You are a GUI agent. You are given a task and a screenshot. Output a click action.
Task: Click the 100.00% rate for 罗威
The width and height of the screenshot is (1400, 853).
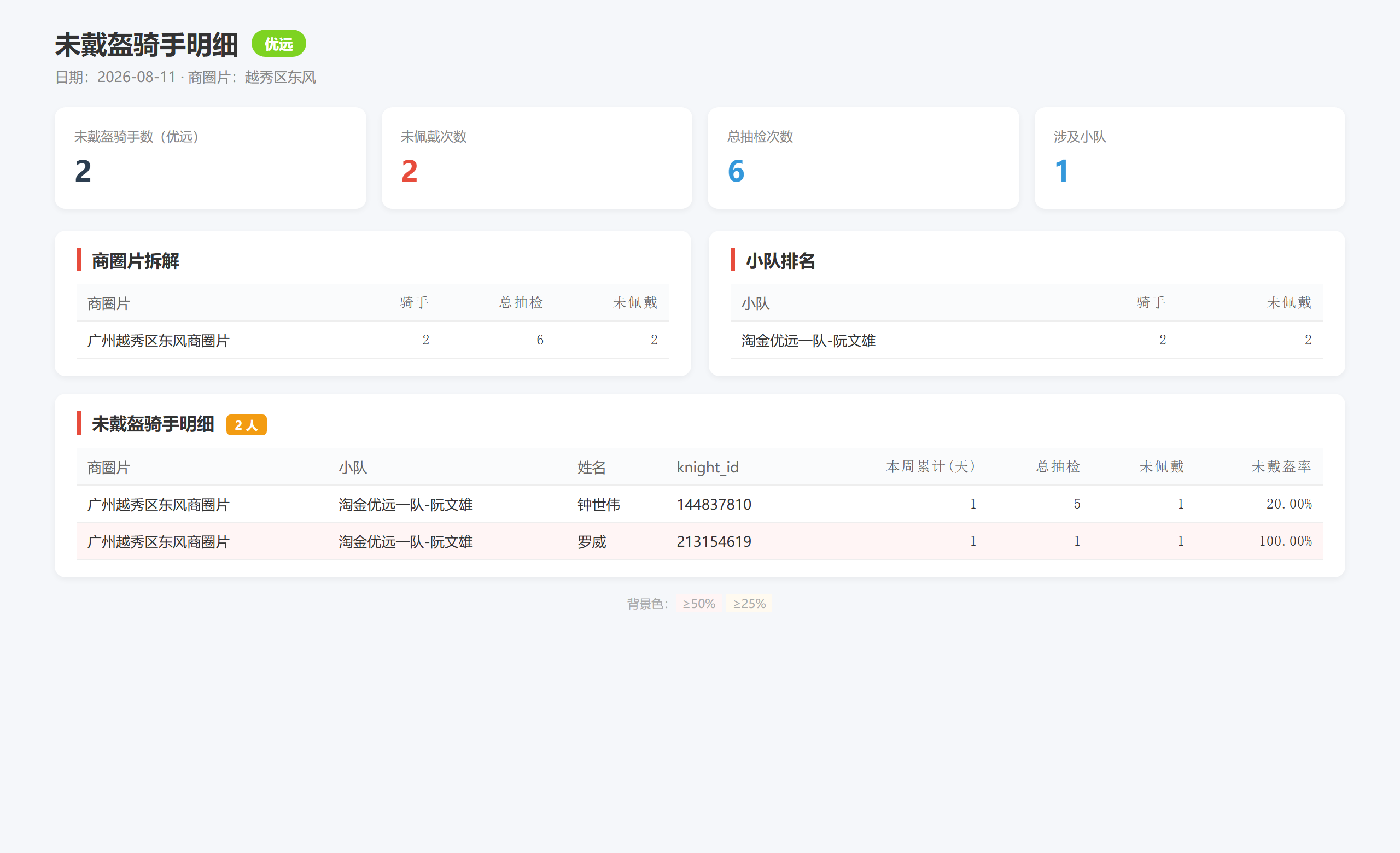point(1285,541)
